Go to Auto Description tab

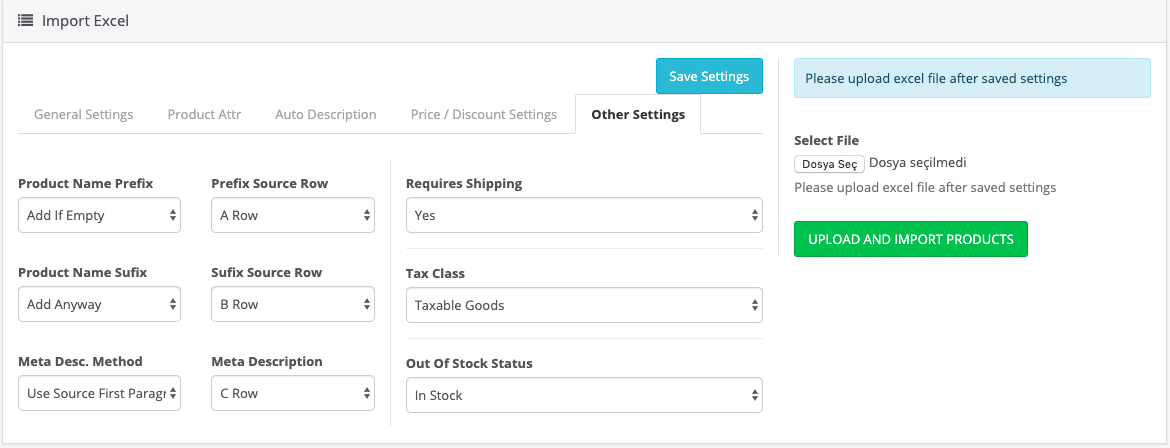[x=326, y=114]
